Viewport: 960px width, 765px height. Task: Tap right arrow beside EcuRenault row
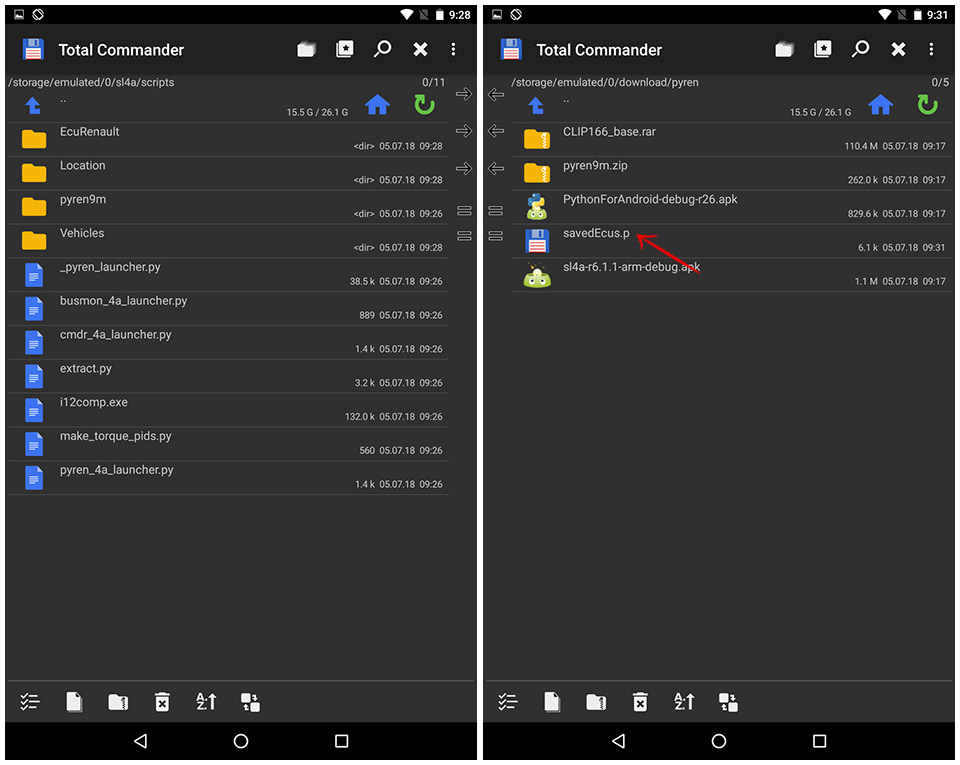pyautogui.click(x=464, y=130)
